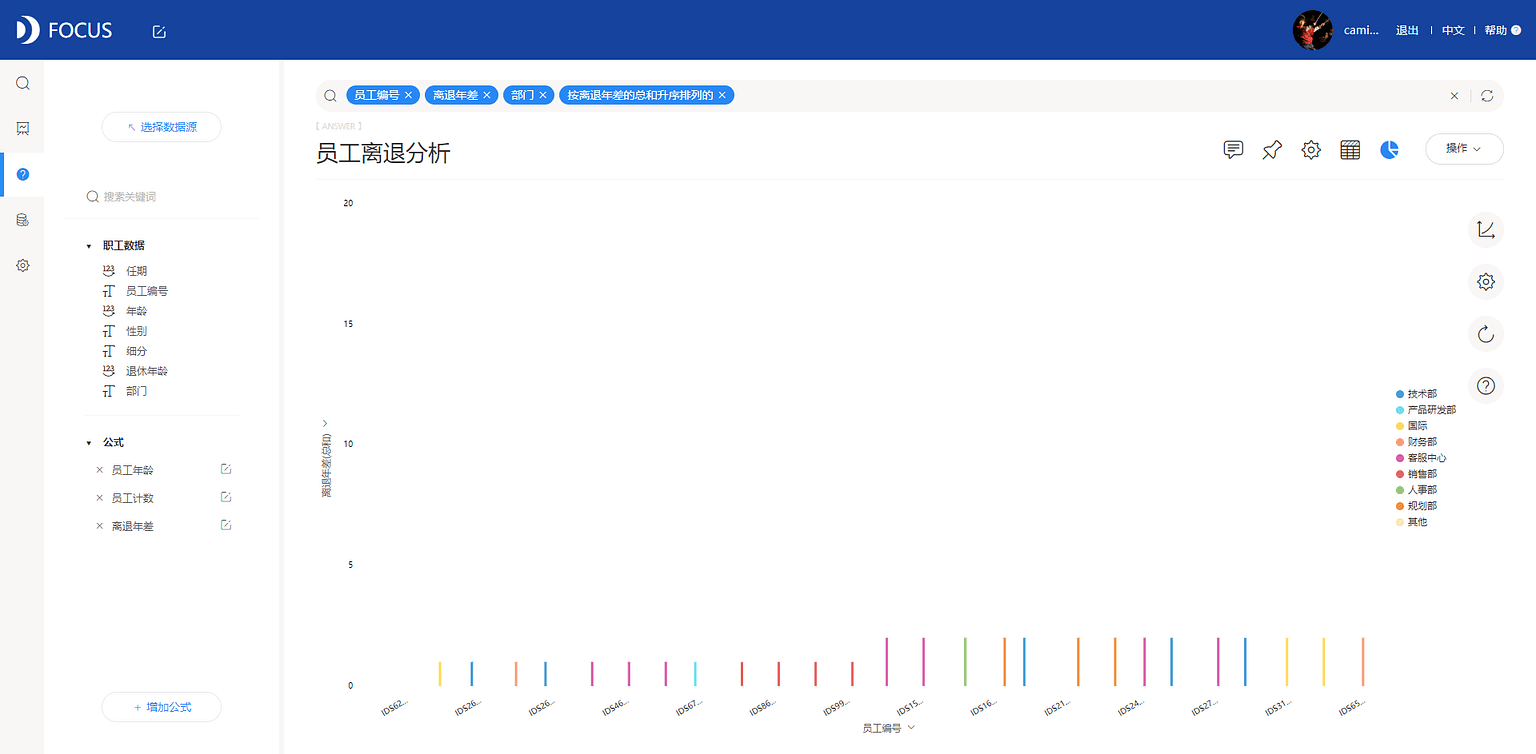
Task: Open the comment bubble icon above chart
Action: click(1233, 150)
